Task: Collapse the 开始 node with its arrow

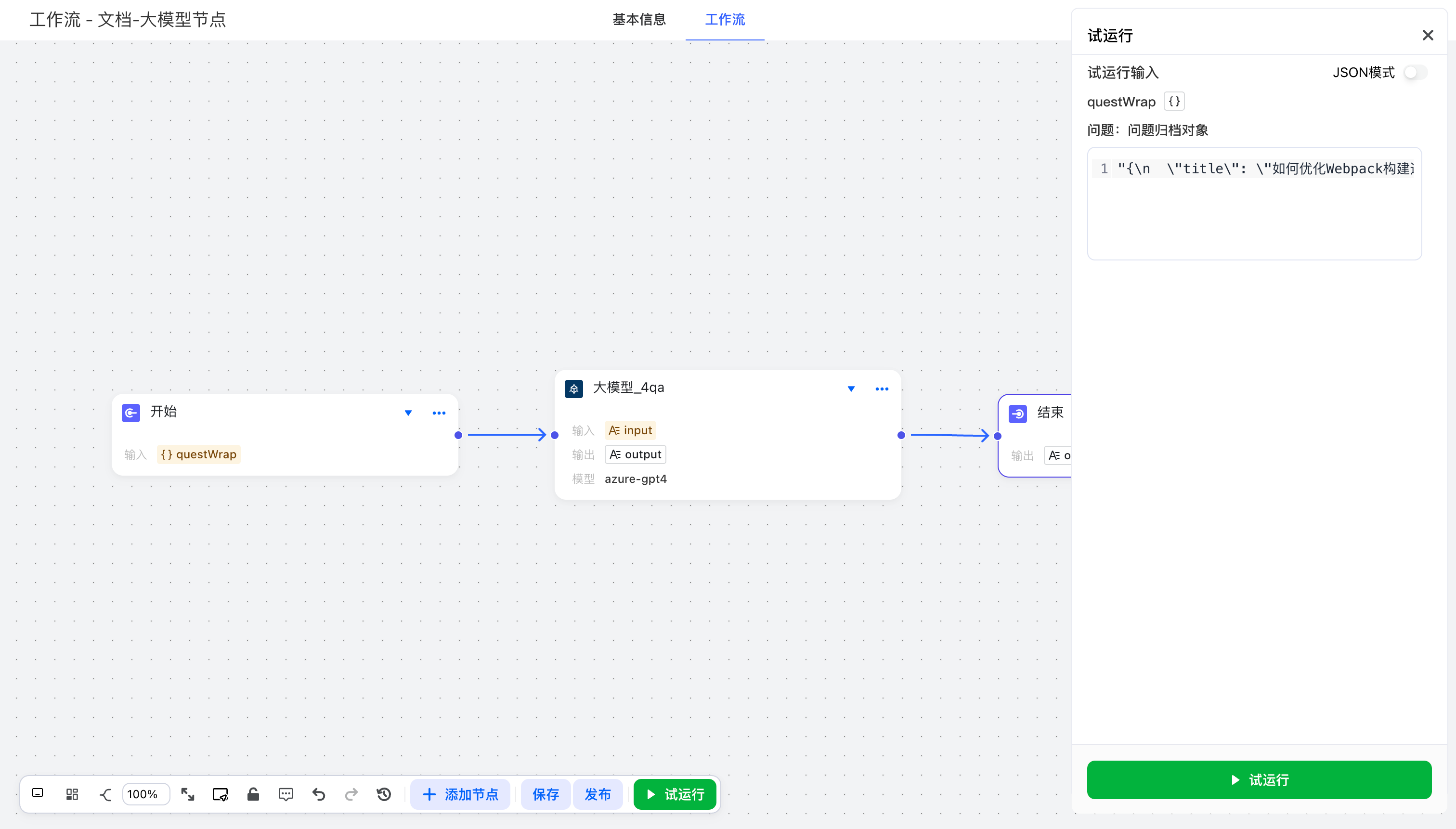Action: pos(408,413)
